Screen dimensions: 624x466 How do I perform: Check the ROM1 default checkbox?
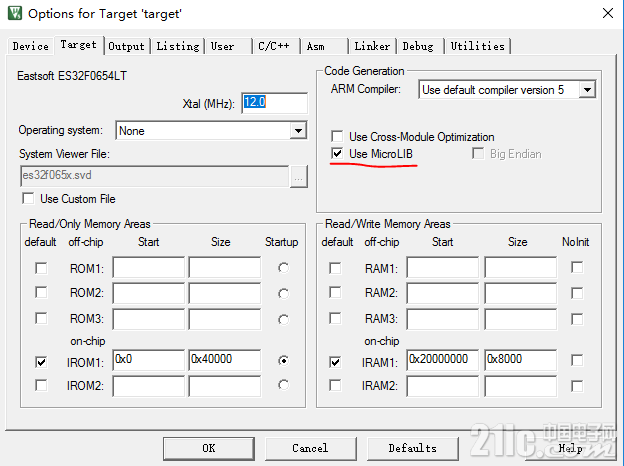pos(41,268)
